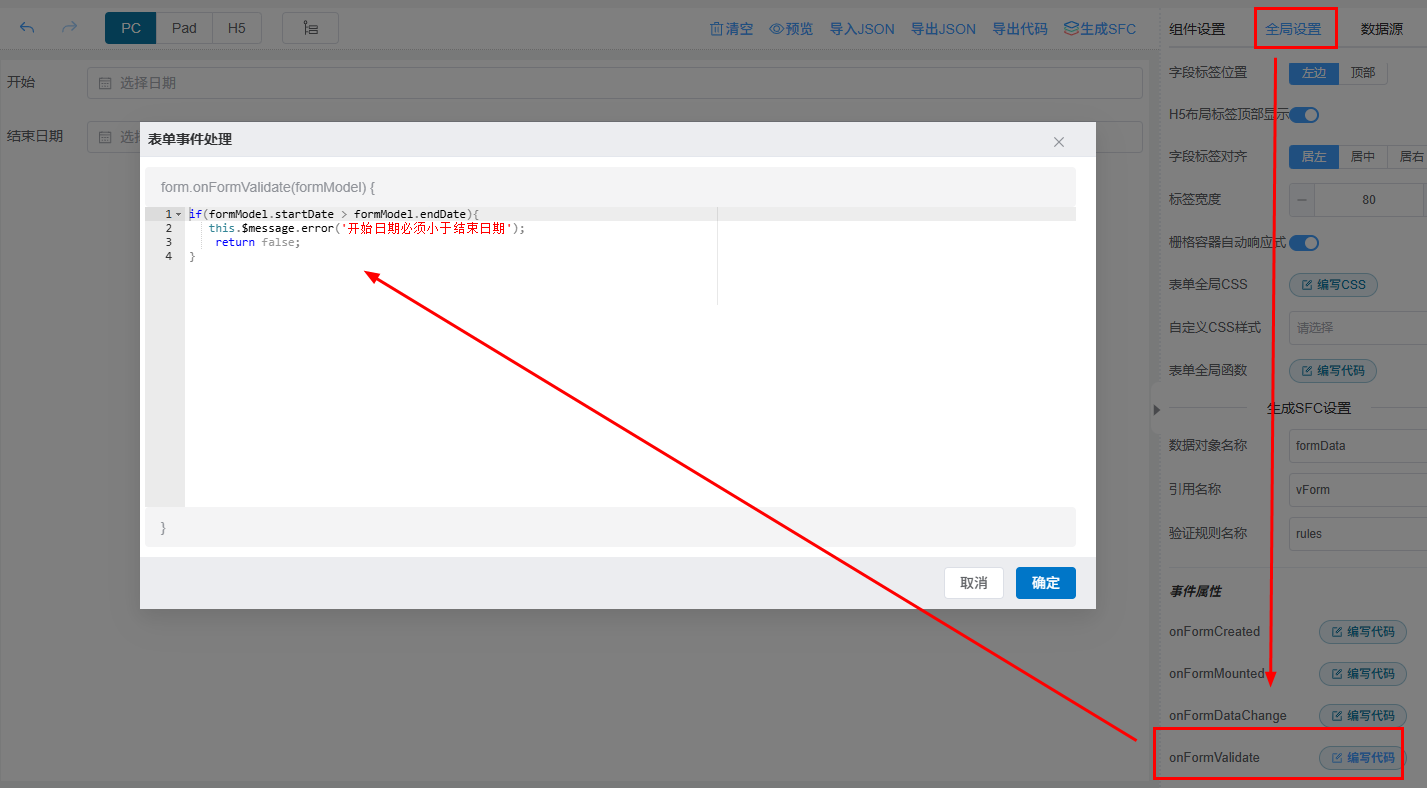Click the 开始 date picker field
The width and height of the screenshot is (1427, 788).
click(x=615, y=83)
